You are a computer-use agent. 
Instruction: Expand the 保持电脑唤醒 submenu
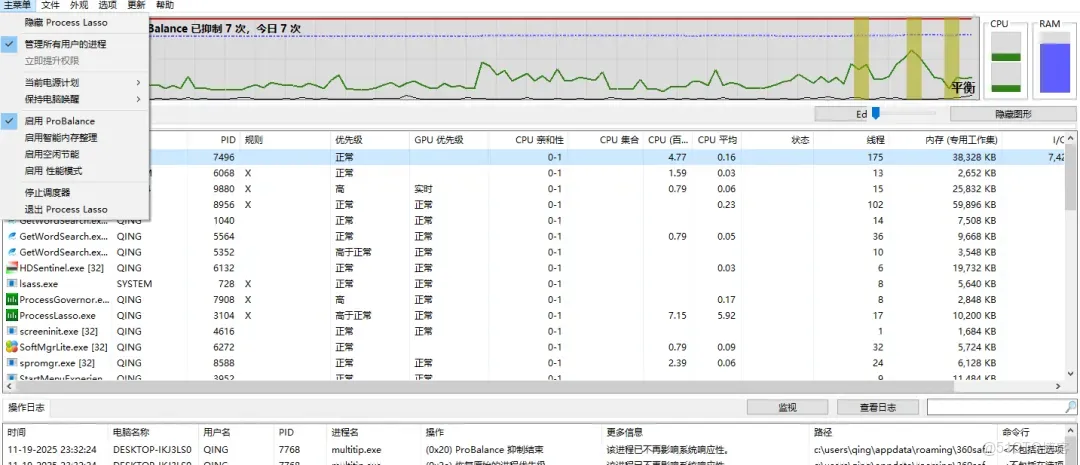74,99
